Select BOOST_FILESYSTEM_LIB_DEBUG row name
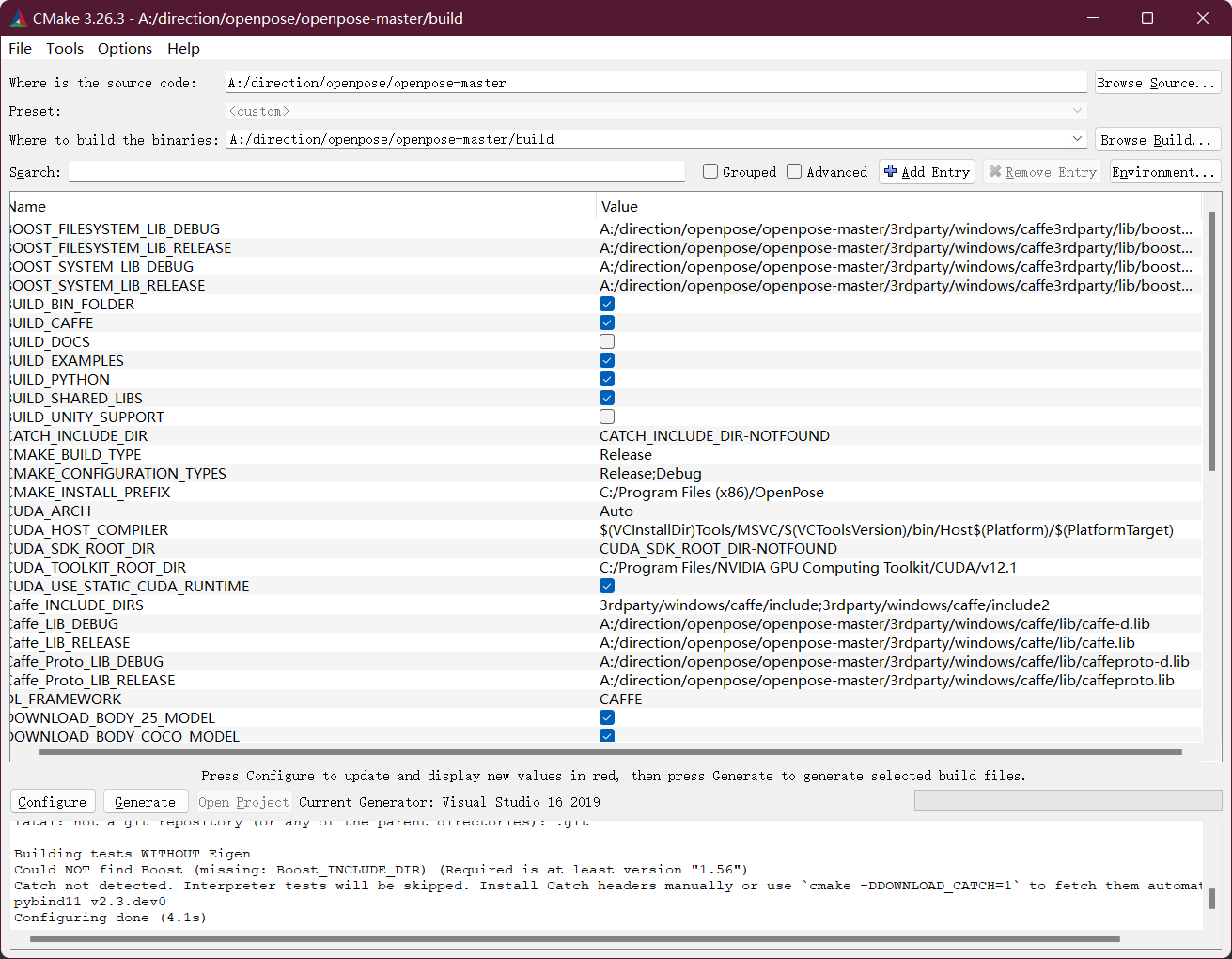 click(x=115, y=228)
